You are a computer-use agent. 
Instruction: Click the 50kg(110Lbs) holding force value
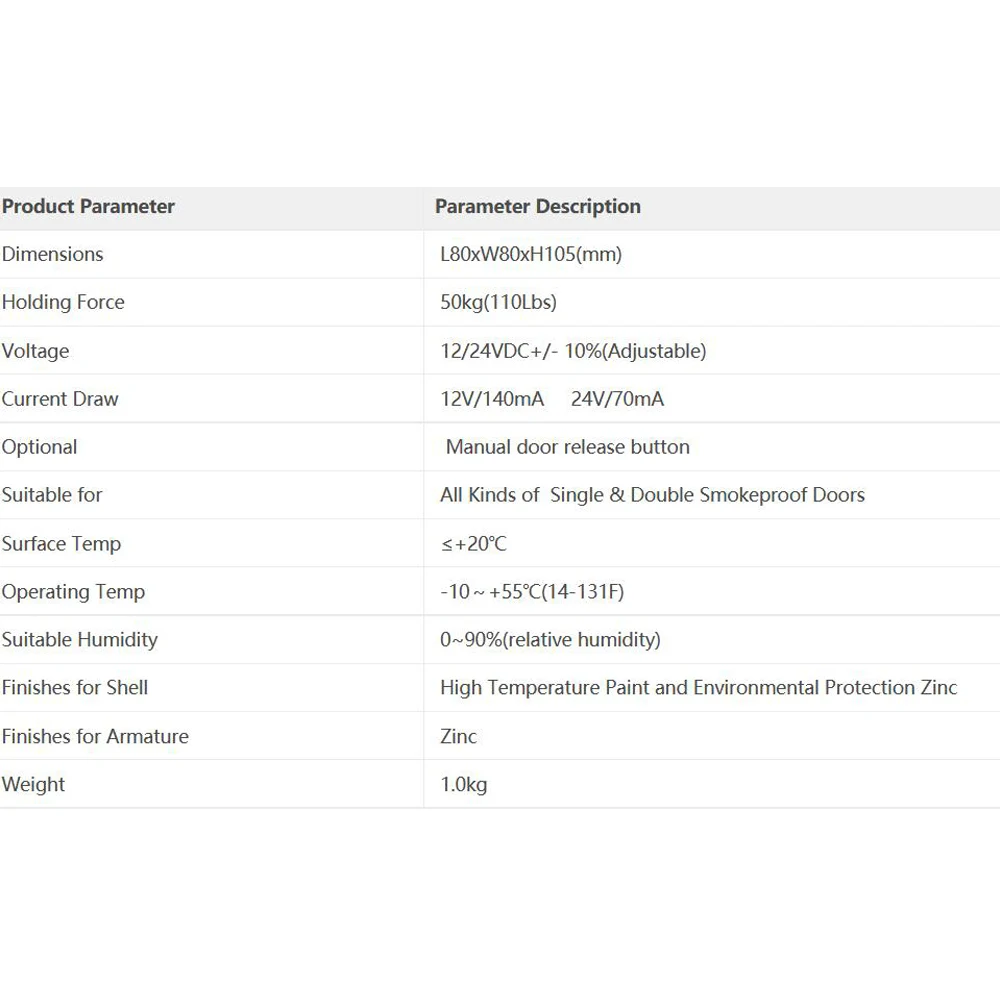tap(498, 302)
